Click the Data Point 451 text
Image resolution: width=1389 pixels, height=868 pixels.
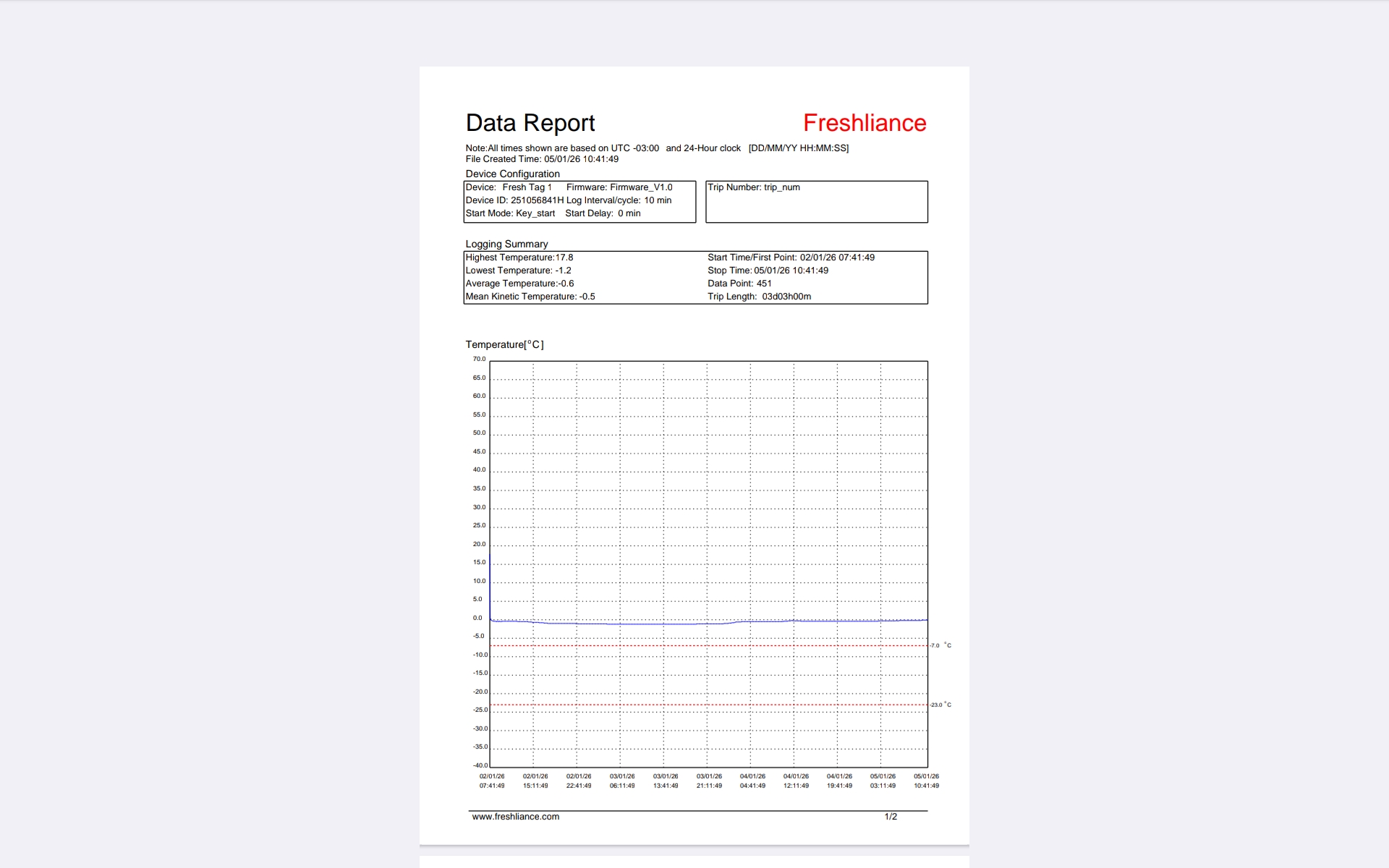coord(739,284)
